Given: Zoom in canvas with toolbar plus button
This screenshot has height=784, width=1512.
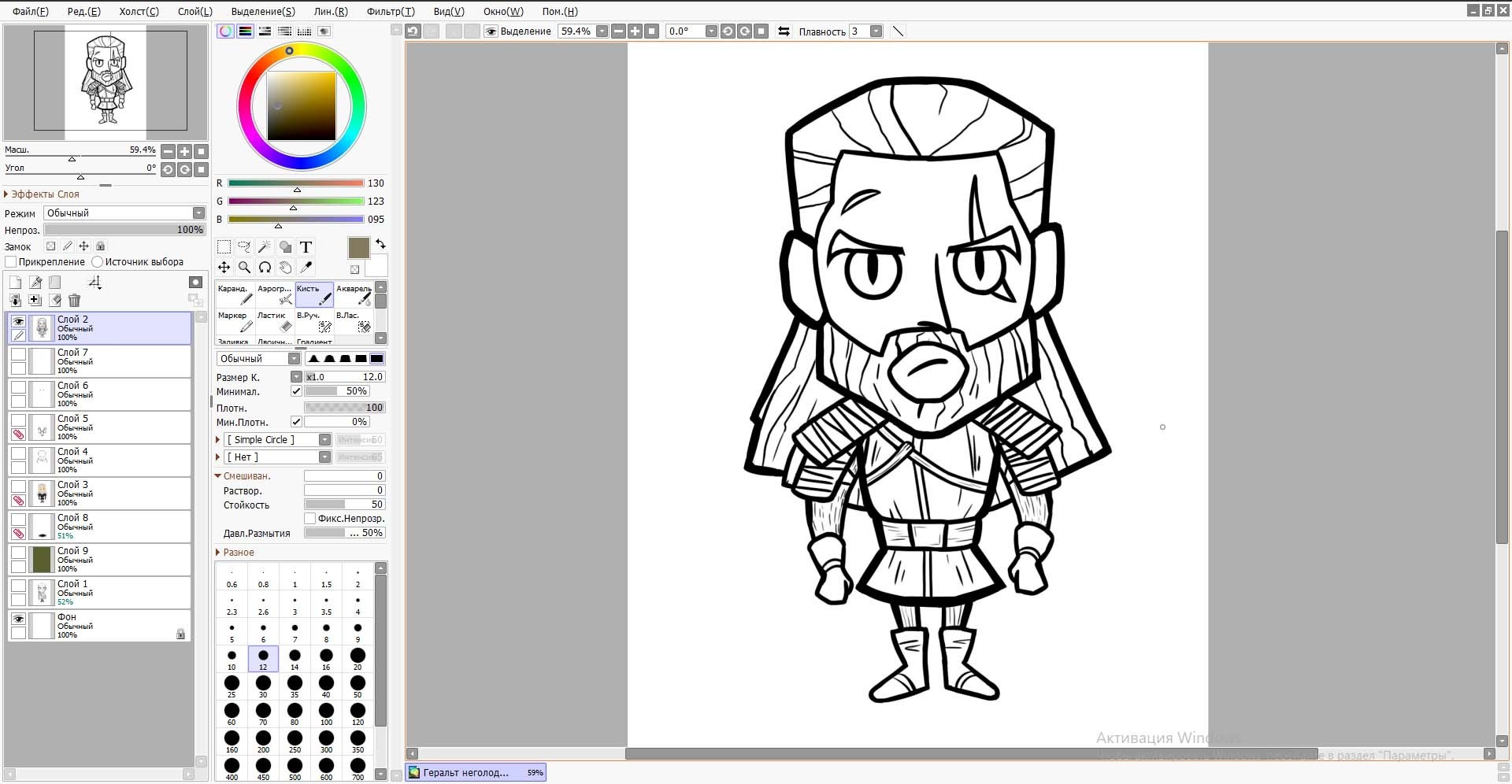Looking at the screenshot, I should tap(636, 31).
